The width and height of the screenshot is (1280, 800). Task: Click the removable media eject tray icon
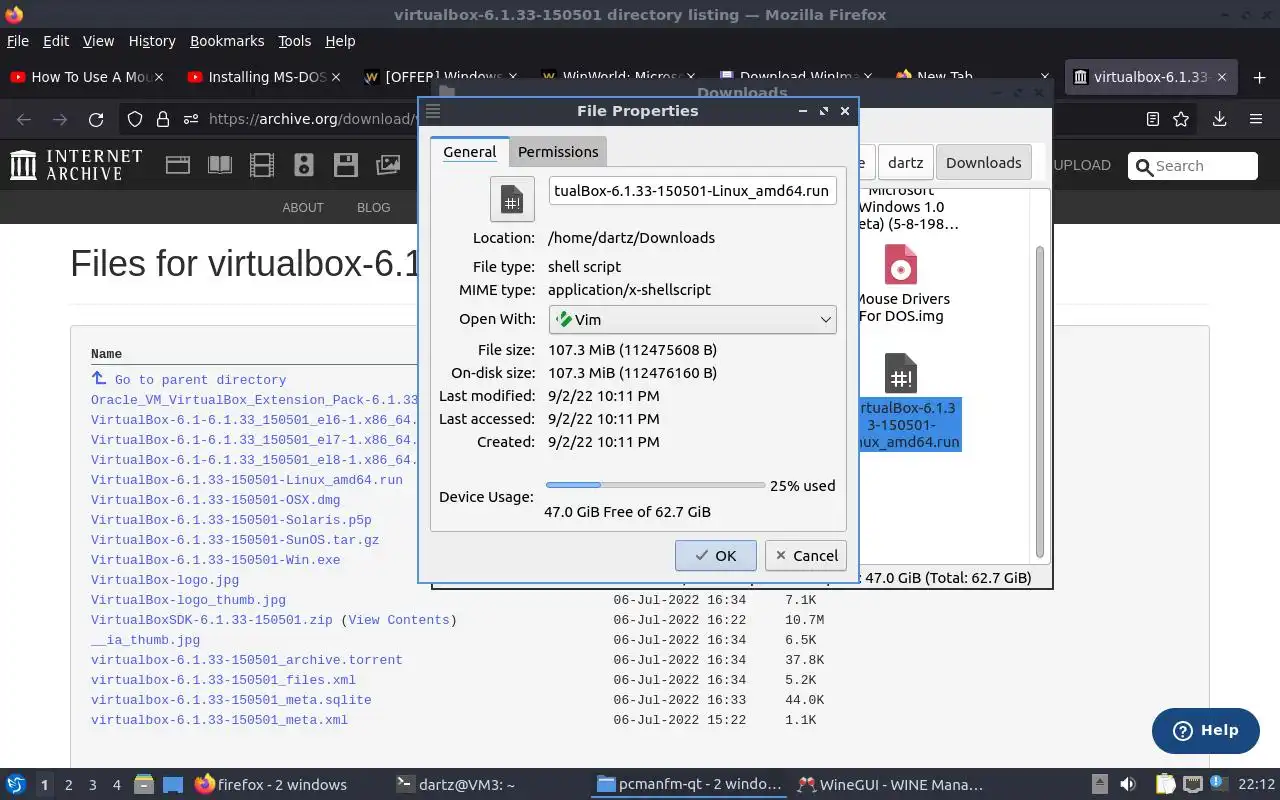(x=1099, y=785)
